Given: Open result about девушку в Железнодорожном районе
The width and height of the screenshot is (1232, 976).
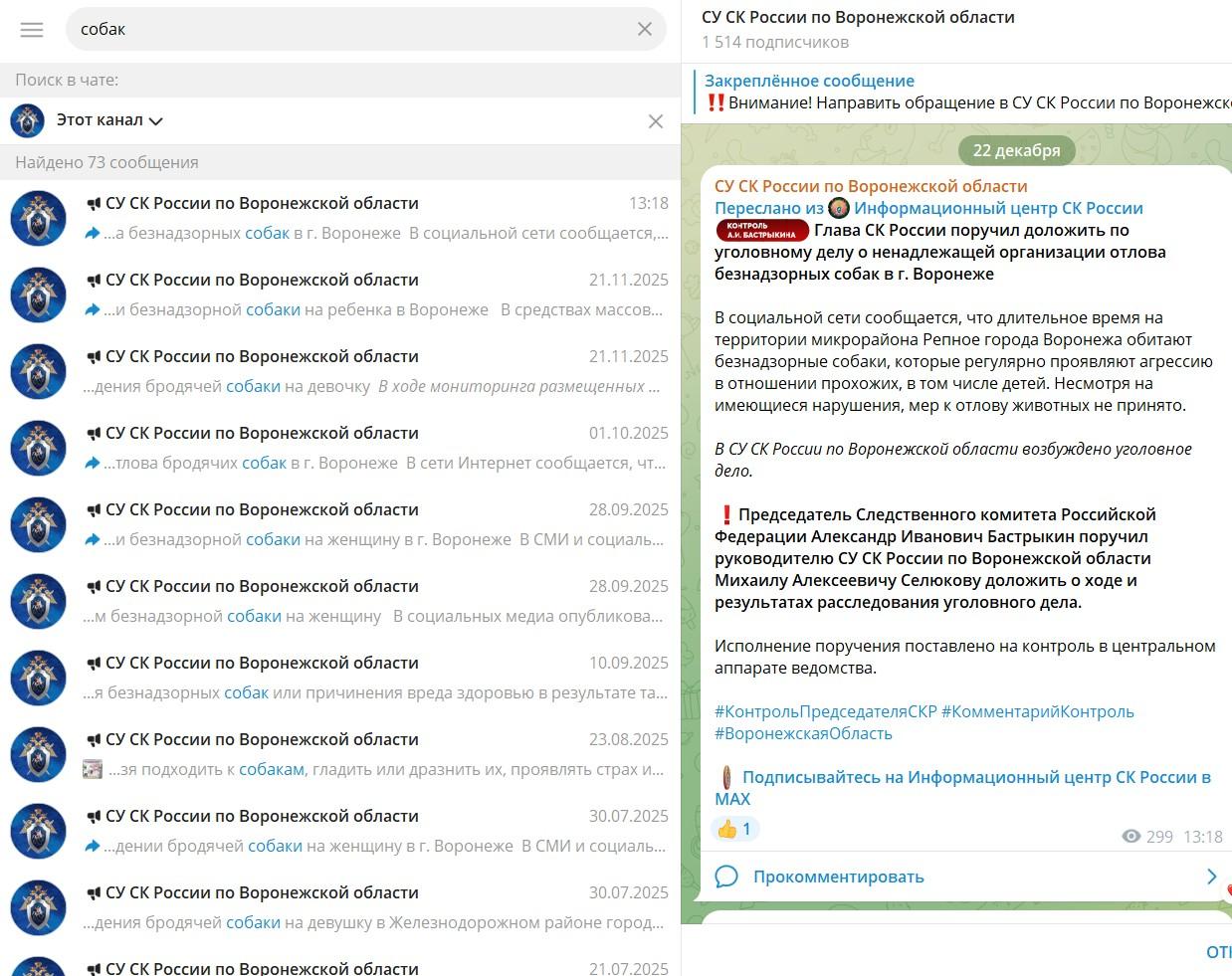Looking at the screenshot, I should [x=340, y=907].
